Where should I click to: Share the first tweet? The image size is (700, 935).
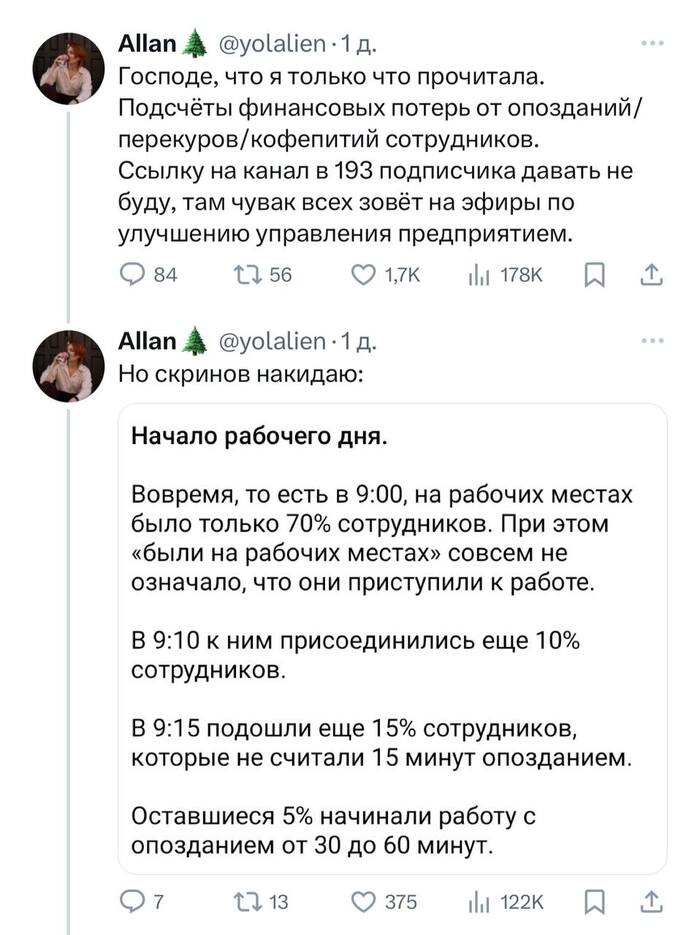pos(650,274)
